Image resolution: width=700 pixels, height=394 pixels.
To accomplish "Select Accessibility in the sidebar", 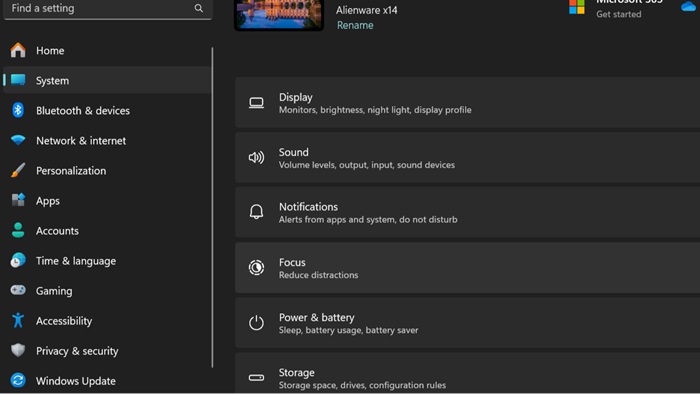I will [x=107, y=321].
